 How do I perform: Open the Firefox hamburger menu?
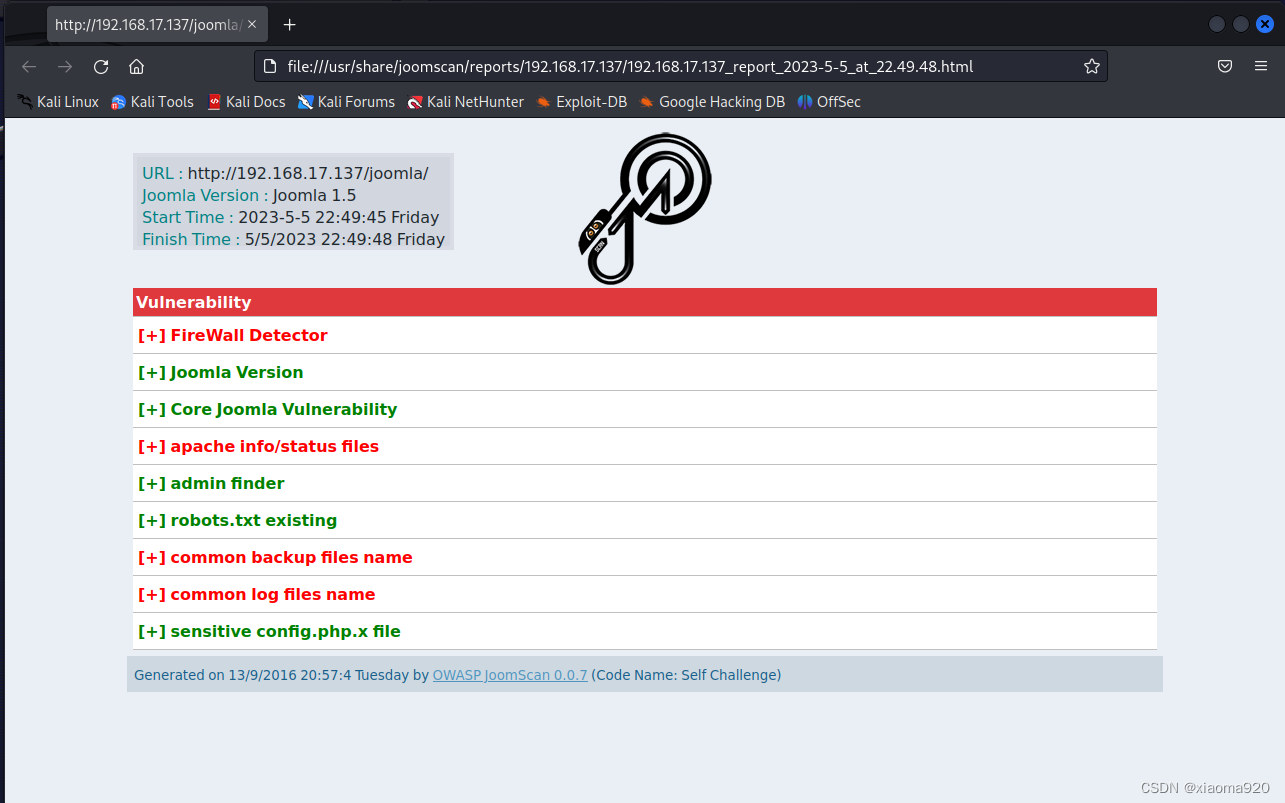(x=1261, y=67)
